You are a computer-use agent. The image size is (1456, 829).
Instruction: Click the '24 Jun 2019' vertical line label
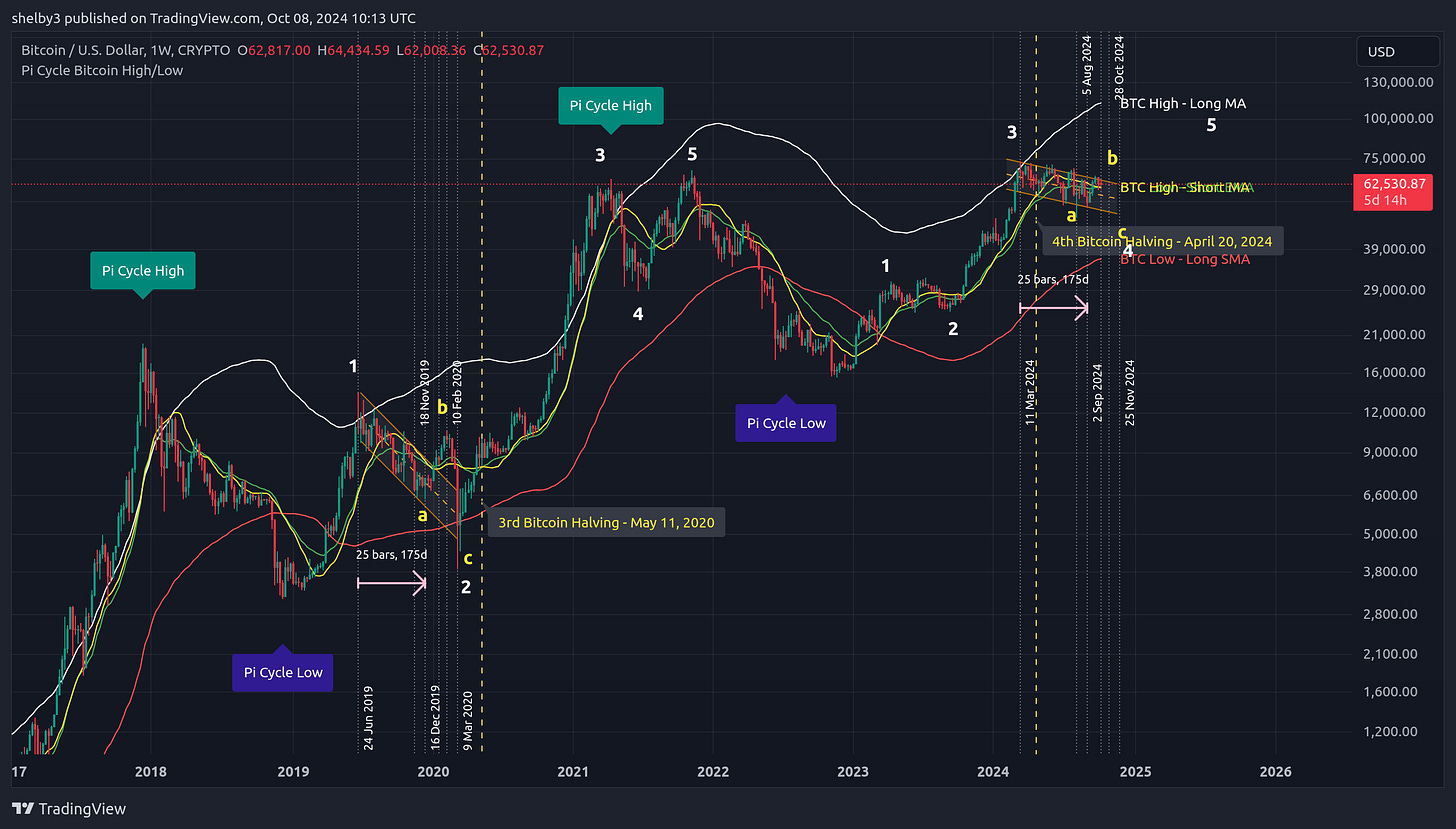coord(368,717)
